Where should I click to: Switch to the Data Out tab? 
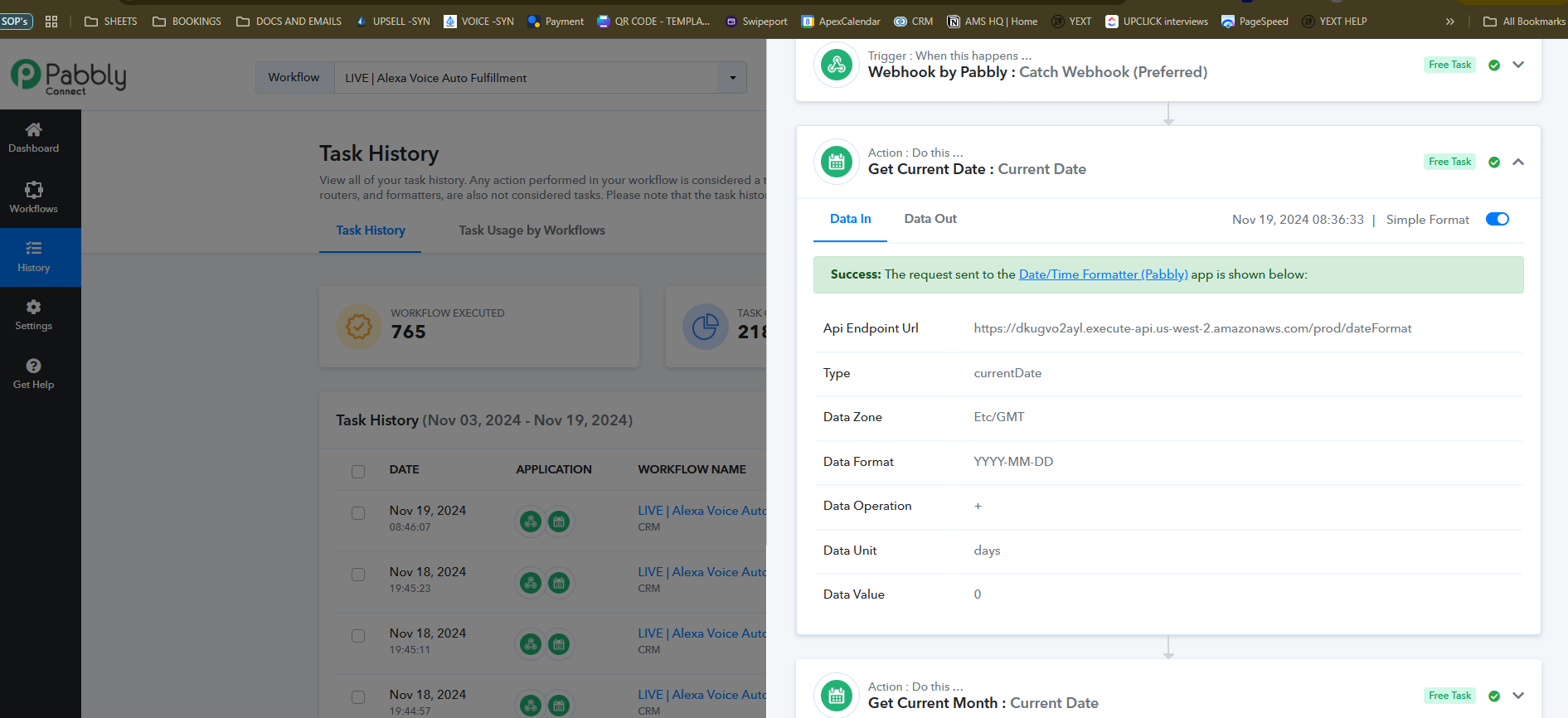pyautogui.click(x=930, y=219)
